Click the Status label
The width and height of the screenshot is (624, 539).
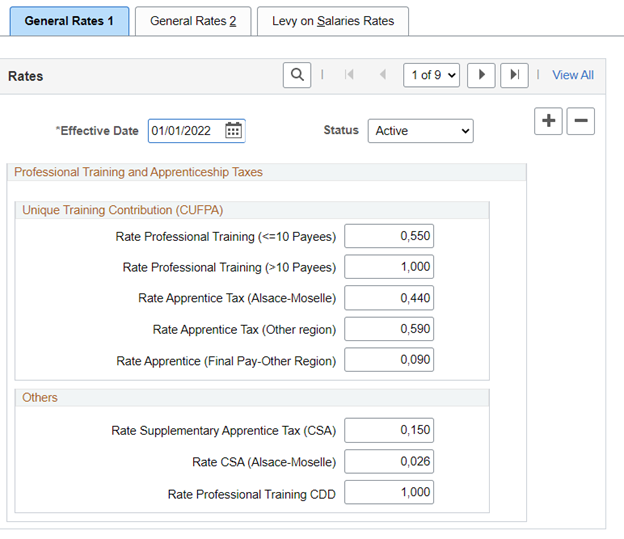pyautogui.click(x=341, y=130)
